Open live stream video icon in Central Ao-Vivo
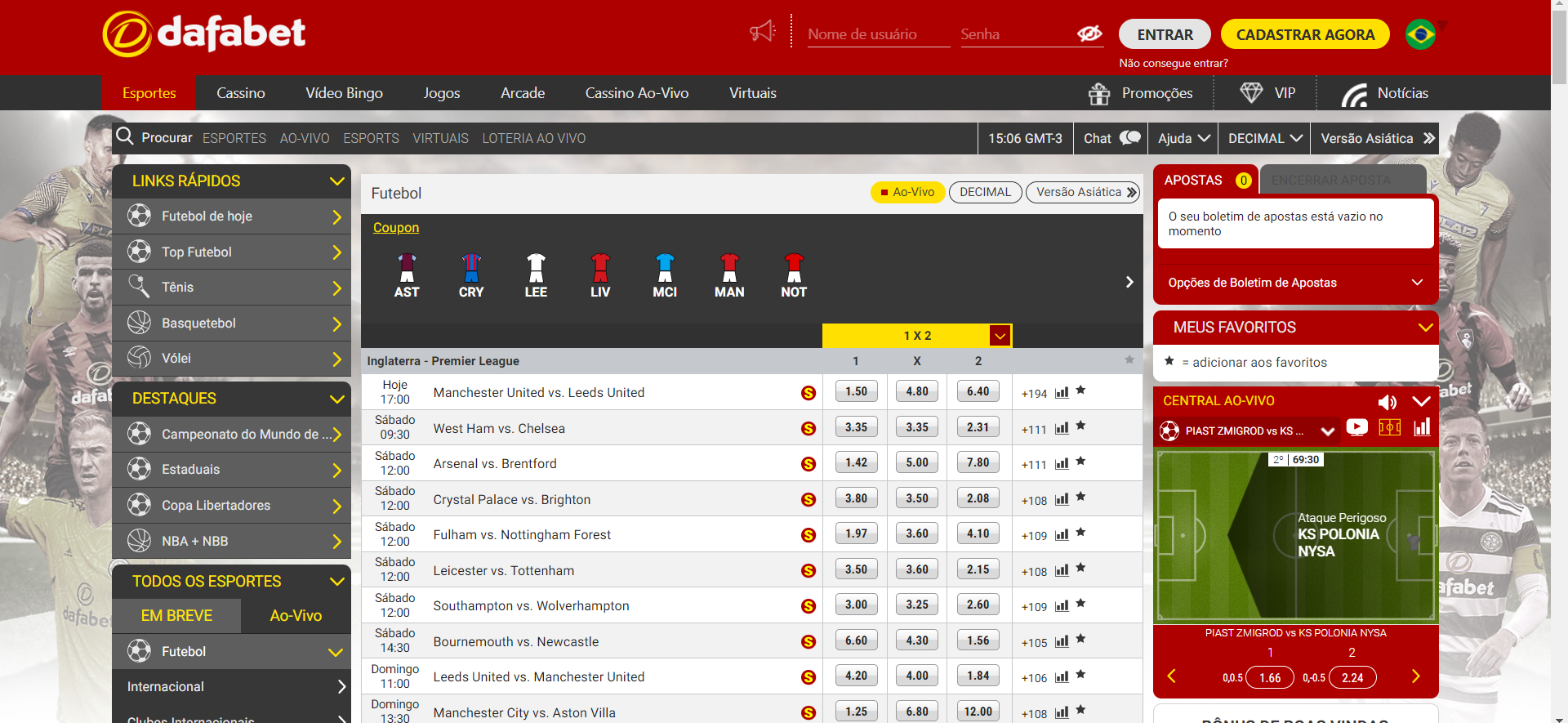This screenshot has width=1568, height=723. (1357, 427)
